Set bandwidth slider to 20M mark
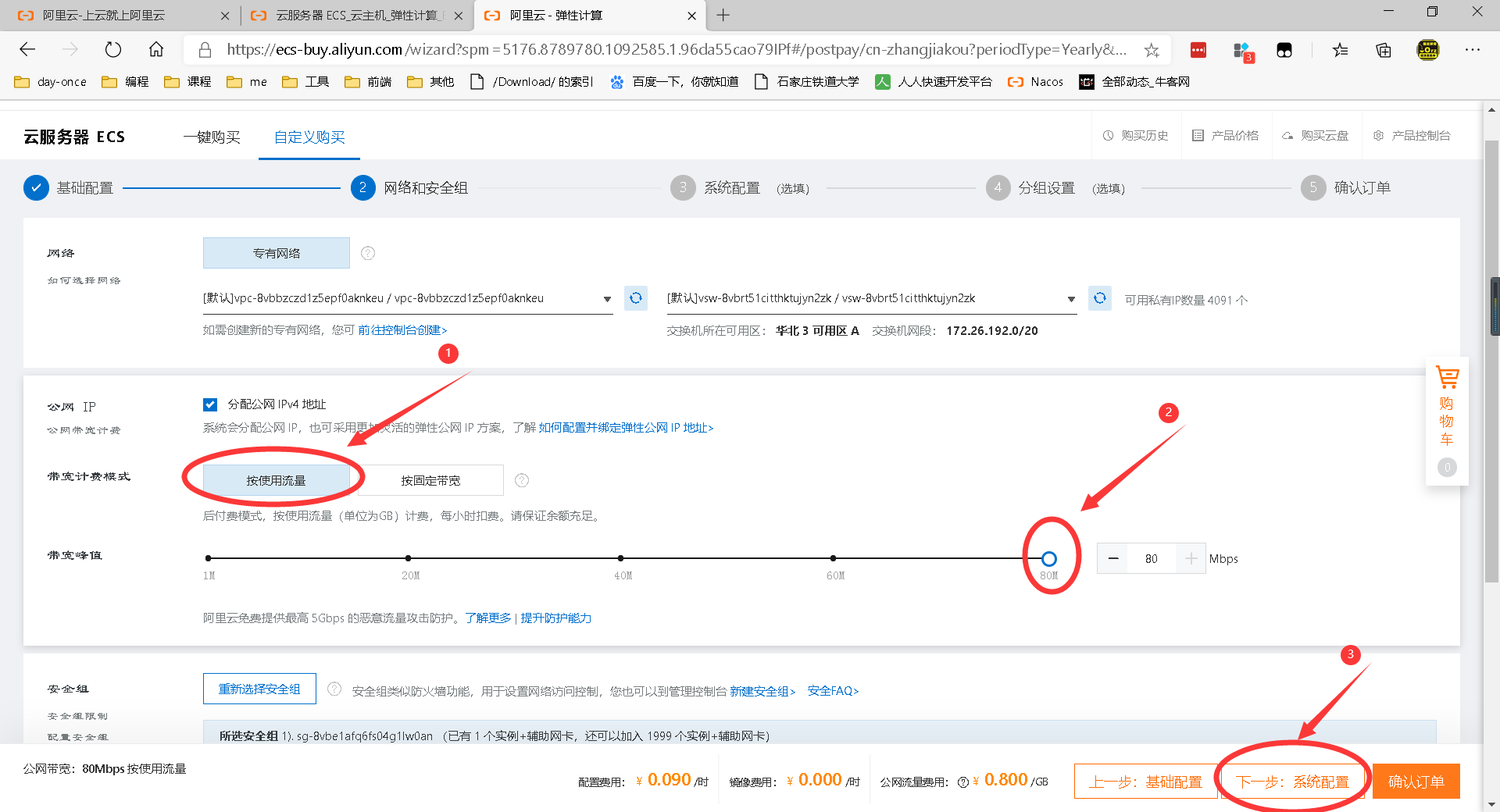1500x812 pixels. pyautogui.click(x=408, y=558)
